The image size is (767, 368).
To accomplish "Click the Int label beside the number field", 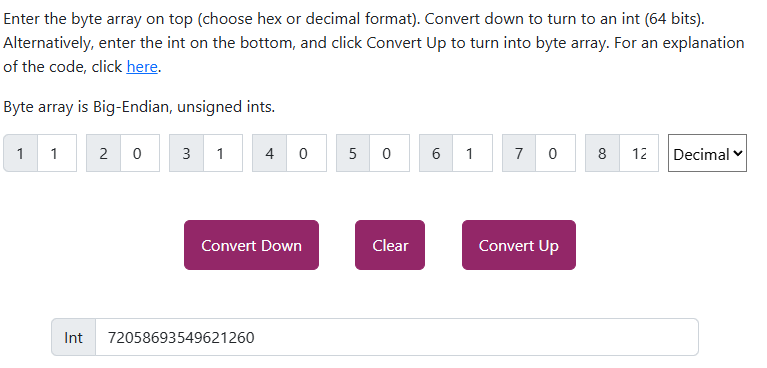I will tap(73, 337).
